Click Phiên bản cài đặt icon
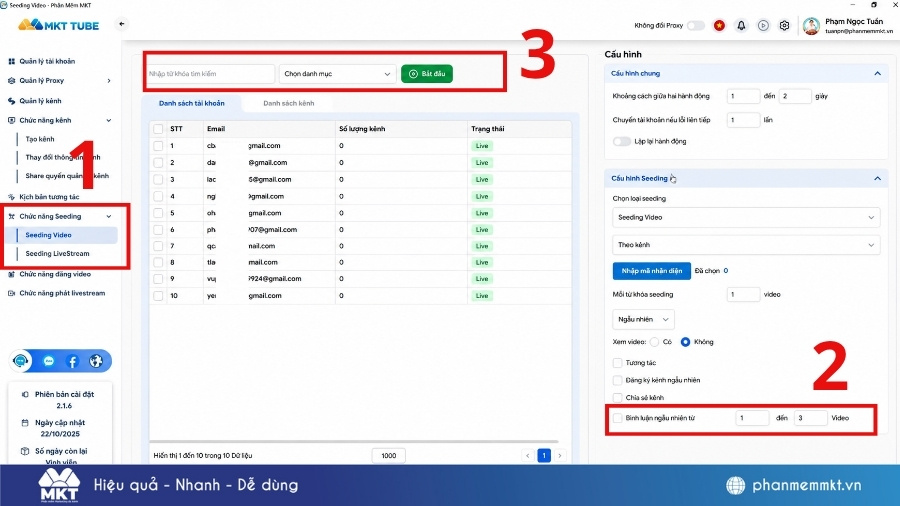 (25, 395)
